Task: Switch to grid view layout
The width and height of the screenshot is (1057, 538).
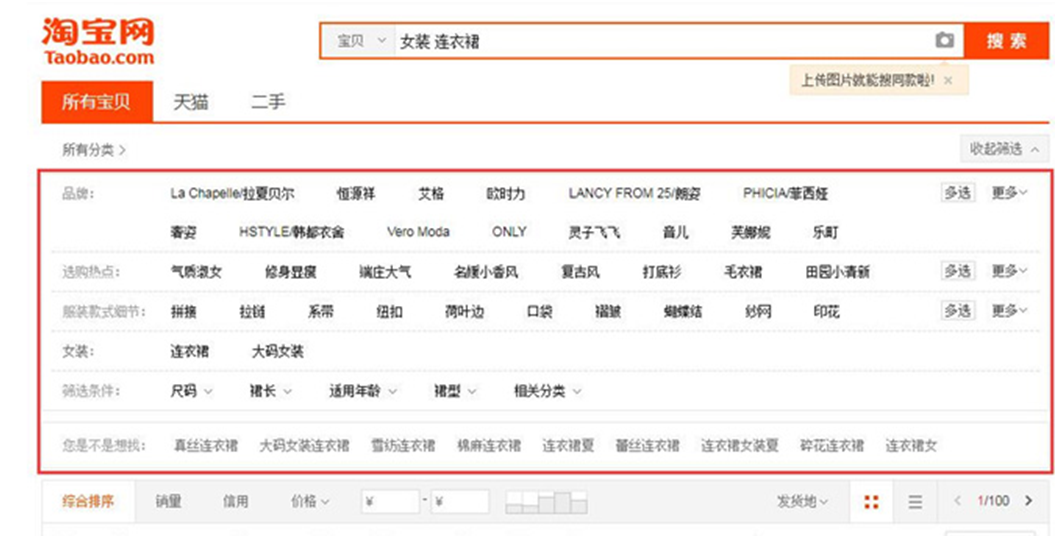Action: (x=871, y=502)
